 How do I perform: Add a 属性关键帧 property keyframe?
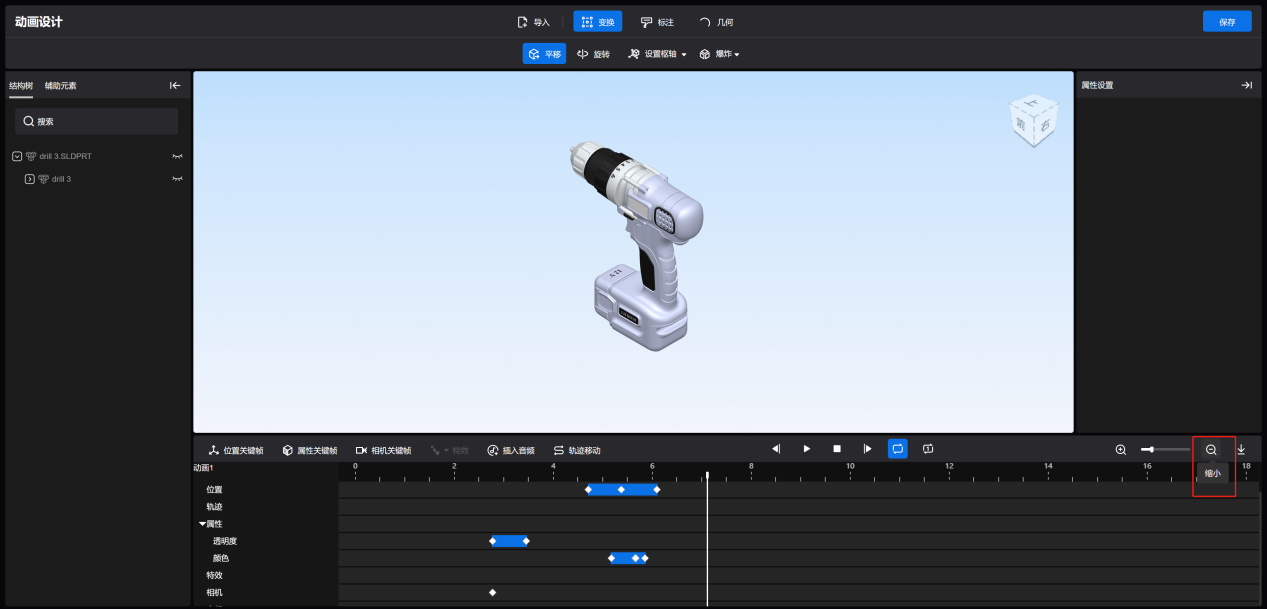[309, 450]
